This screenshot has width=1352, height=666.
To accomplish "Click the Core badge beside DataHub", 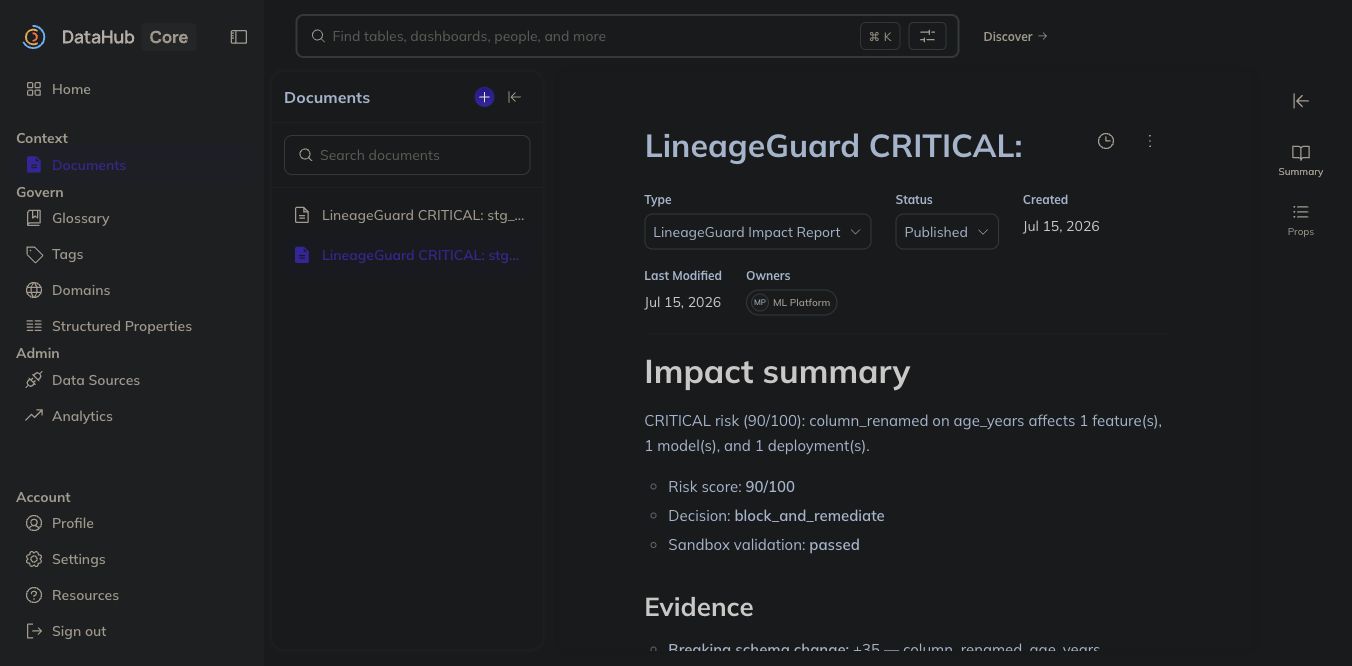I will (168, 37).
